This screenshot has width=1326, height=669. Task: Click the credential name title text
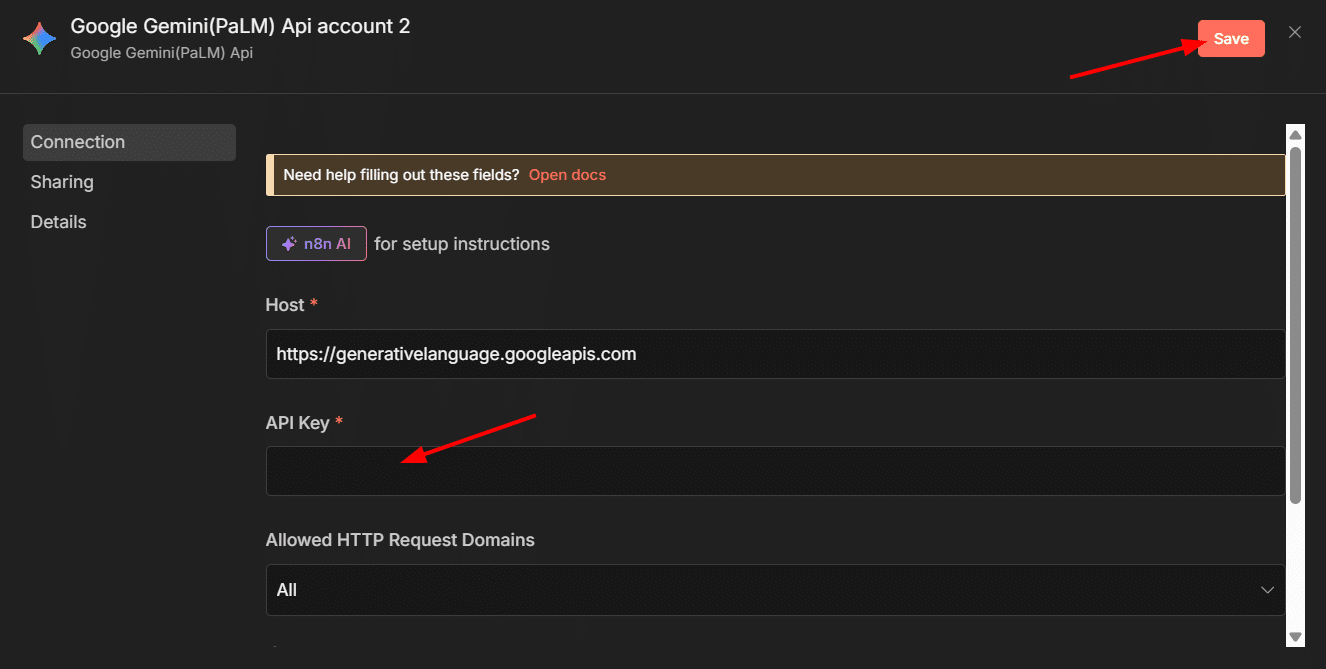point(240,26)
